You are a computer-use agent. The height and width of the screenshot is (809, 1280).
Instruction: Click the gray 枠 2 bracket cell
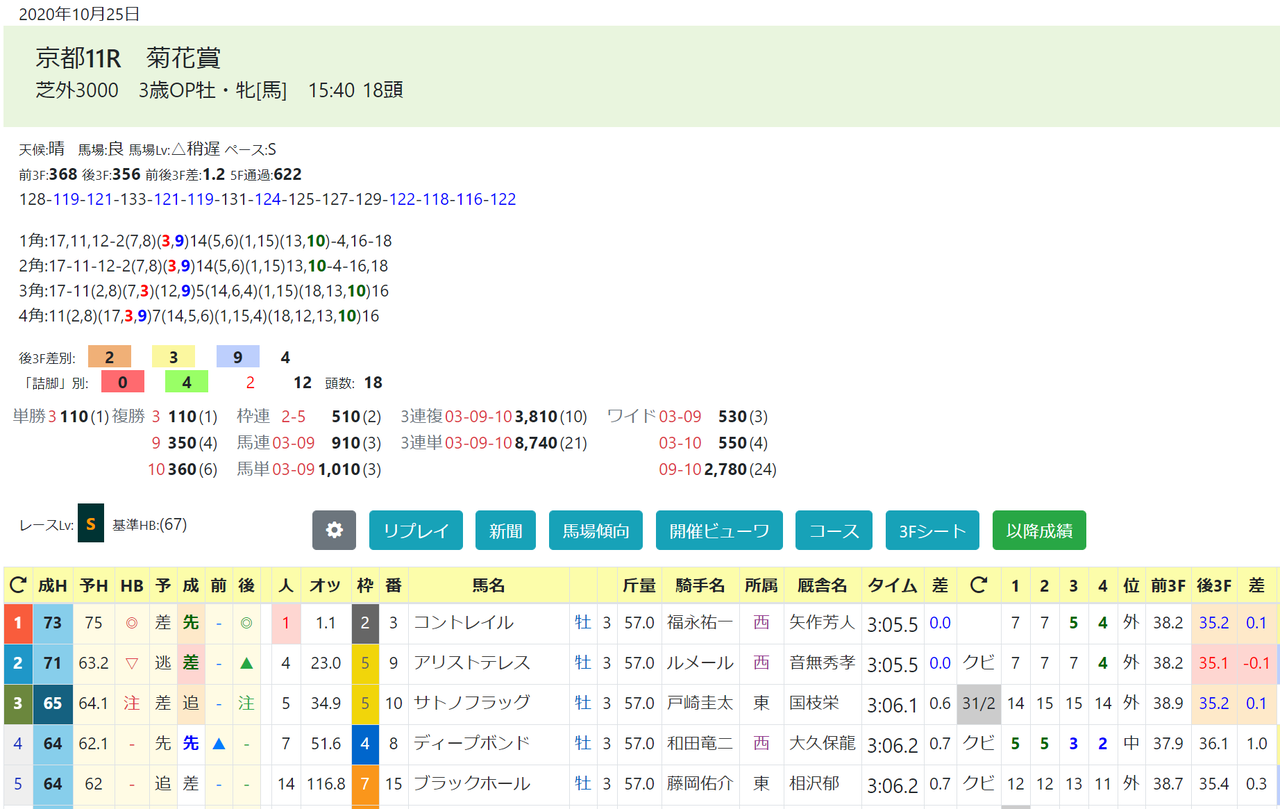(364, 623)
